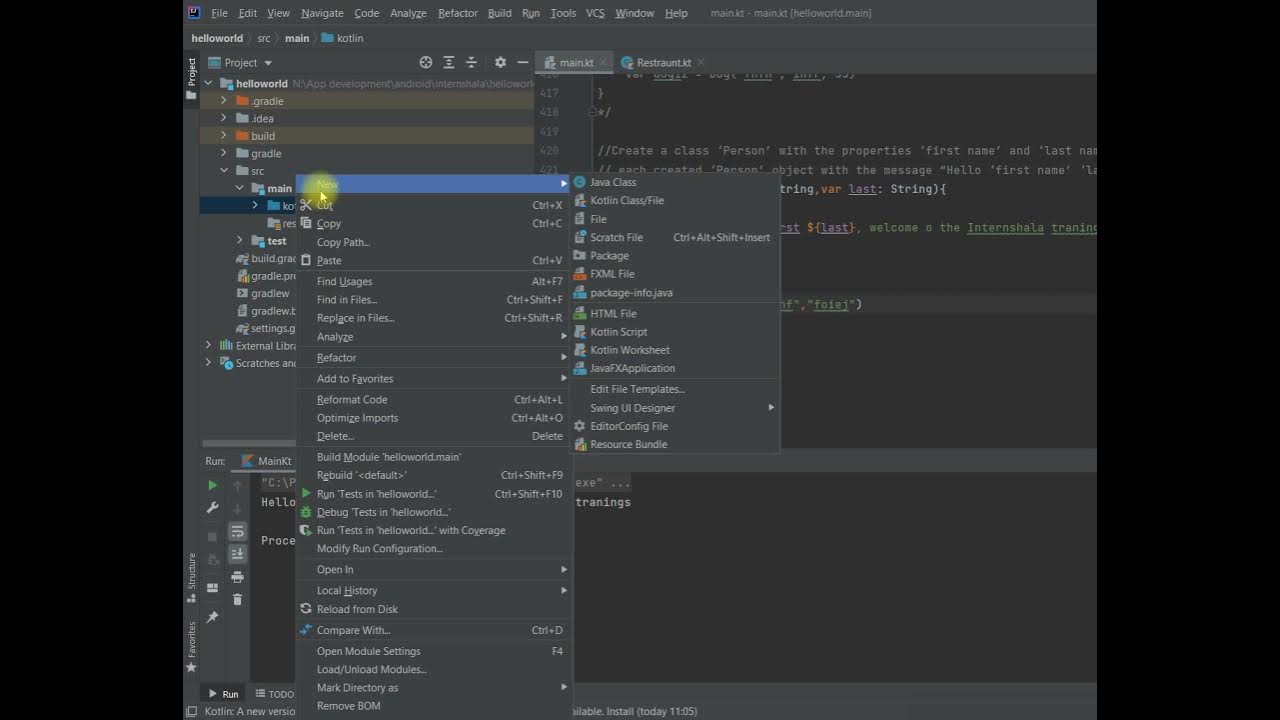Select Optimize Imports
Image resolution: width=1280 pixels, height=720 pixels.
433,418
